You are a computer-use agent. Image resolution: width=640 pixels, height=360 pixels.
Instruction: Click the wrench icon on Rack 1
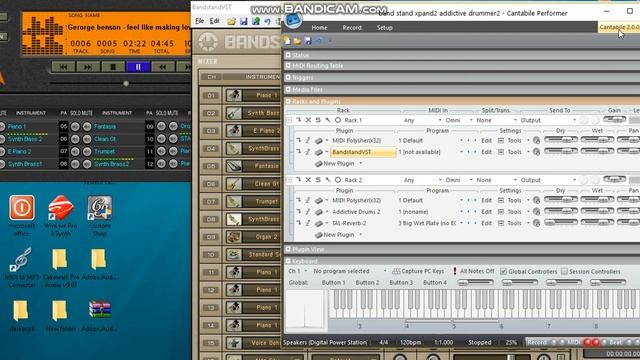click(x=328, y=120)
